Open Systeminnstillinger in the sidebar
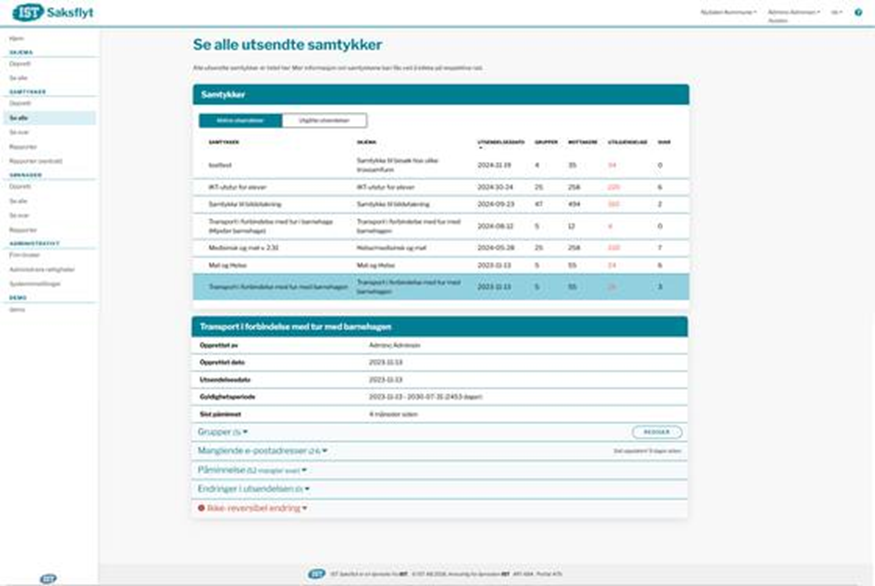Viewport: 875px width, 586px height. pos(35,283)
